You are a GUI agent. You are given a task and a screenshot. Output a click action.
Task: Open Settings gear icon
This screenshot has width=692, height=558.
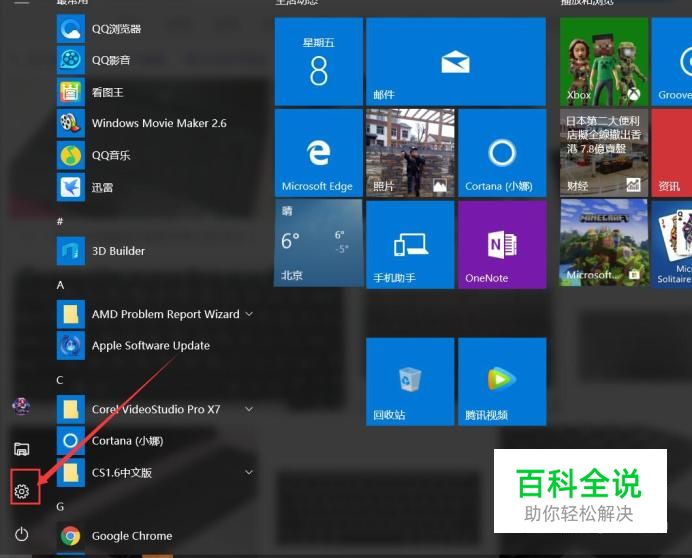click(22, 491)
